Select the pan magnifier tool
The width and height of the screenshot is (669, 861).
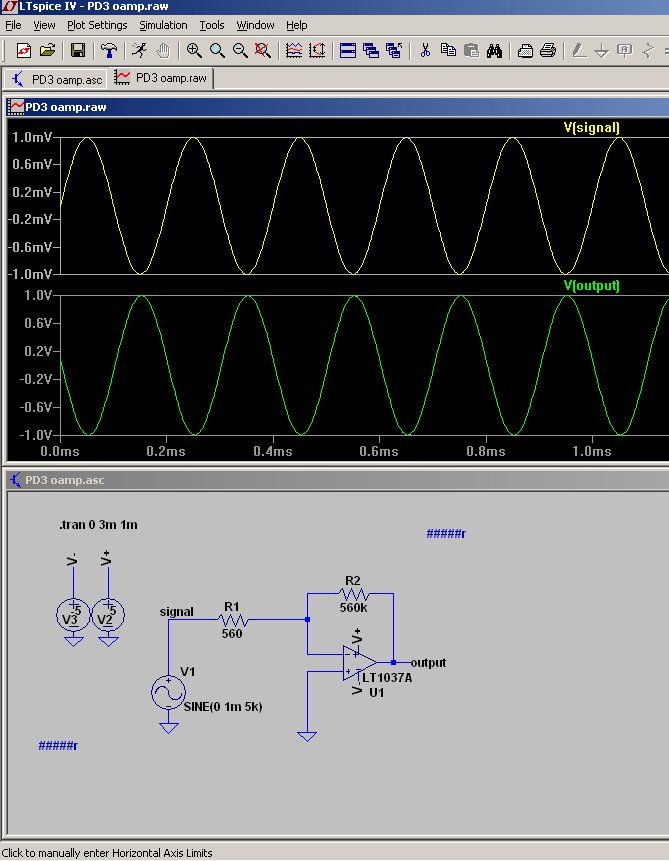point(218,51)
